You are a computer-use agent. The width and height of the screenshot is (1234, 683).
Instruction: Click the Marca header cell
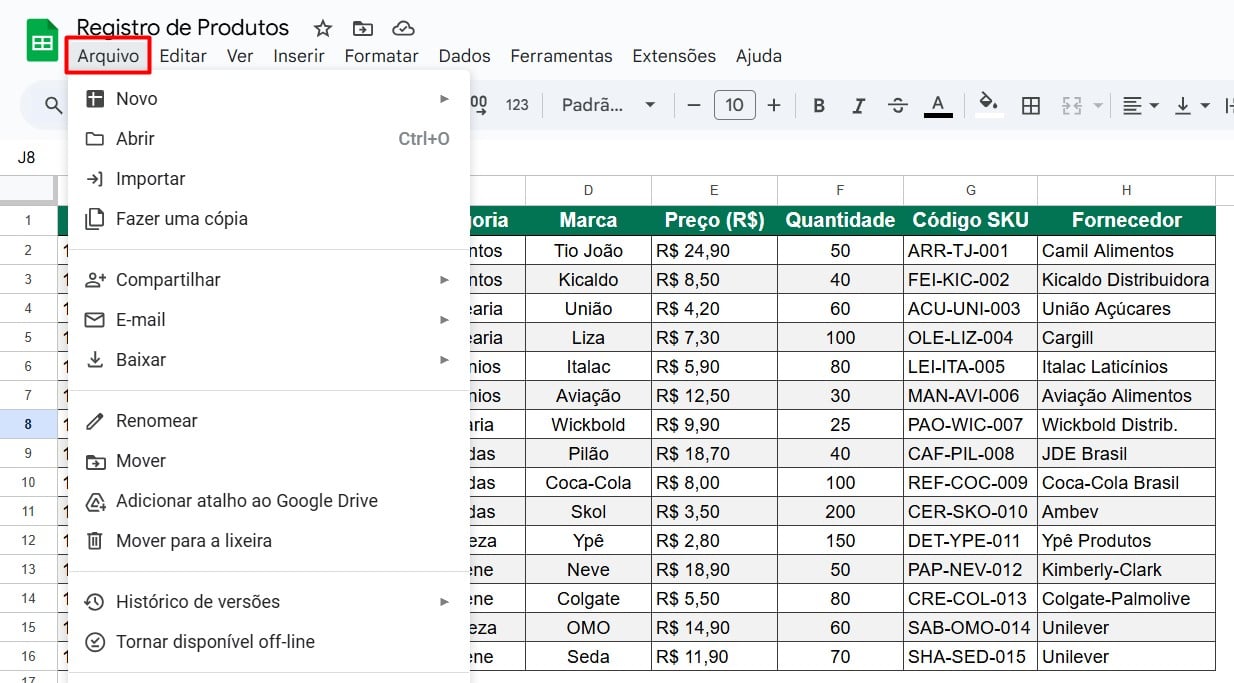coord(588,220)
